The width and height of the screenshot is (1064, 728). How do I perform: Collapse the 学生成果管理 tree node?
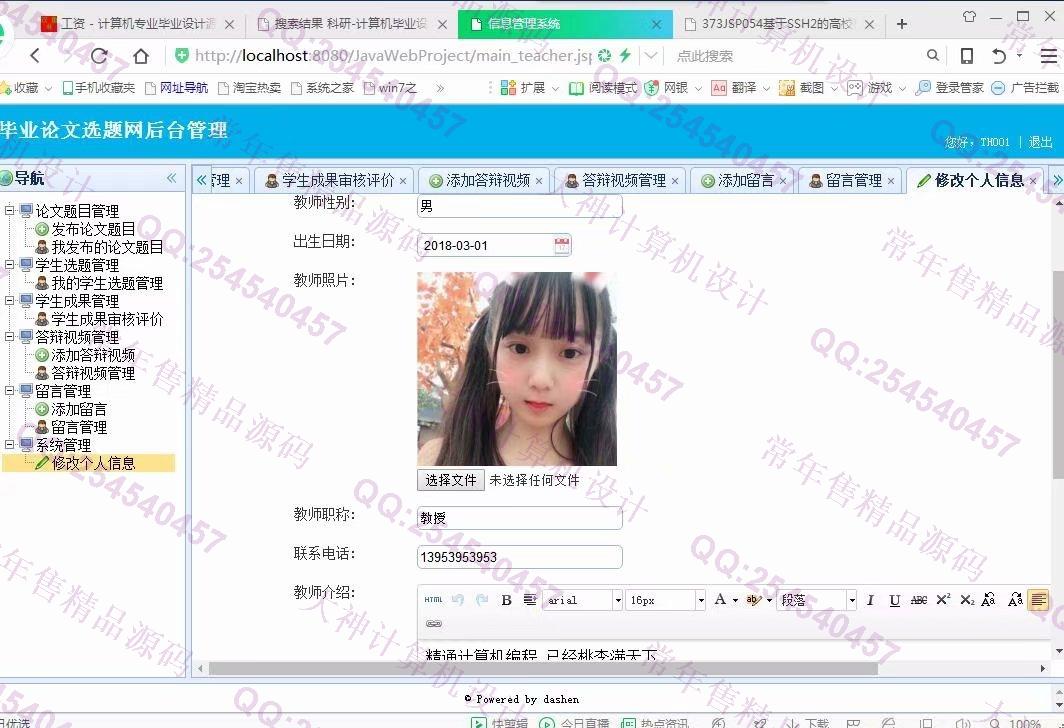tap(10, 301)
